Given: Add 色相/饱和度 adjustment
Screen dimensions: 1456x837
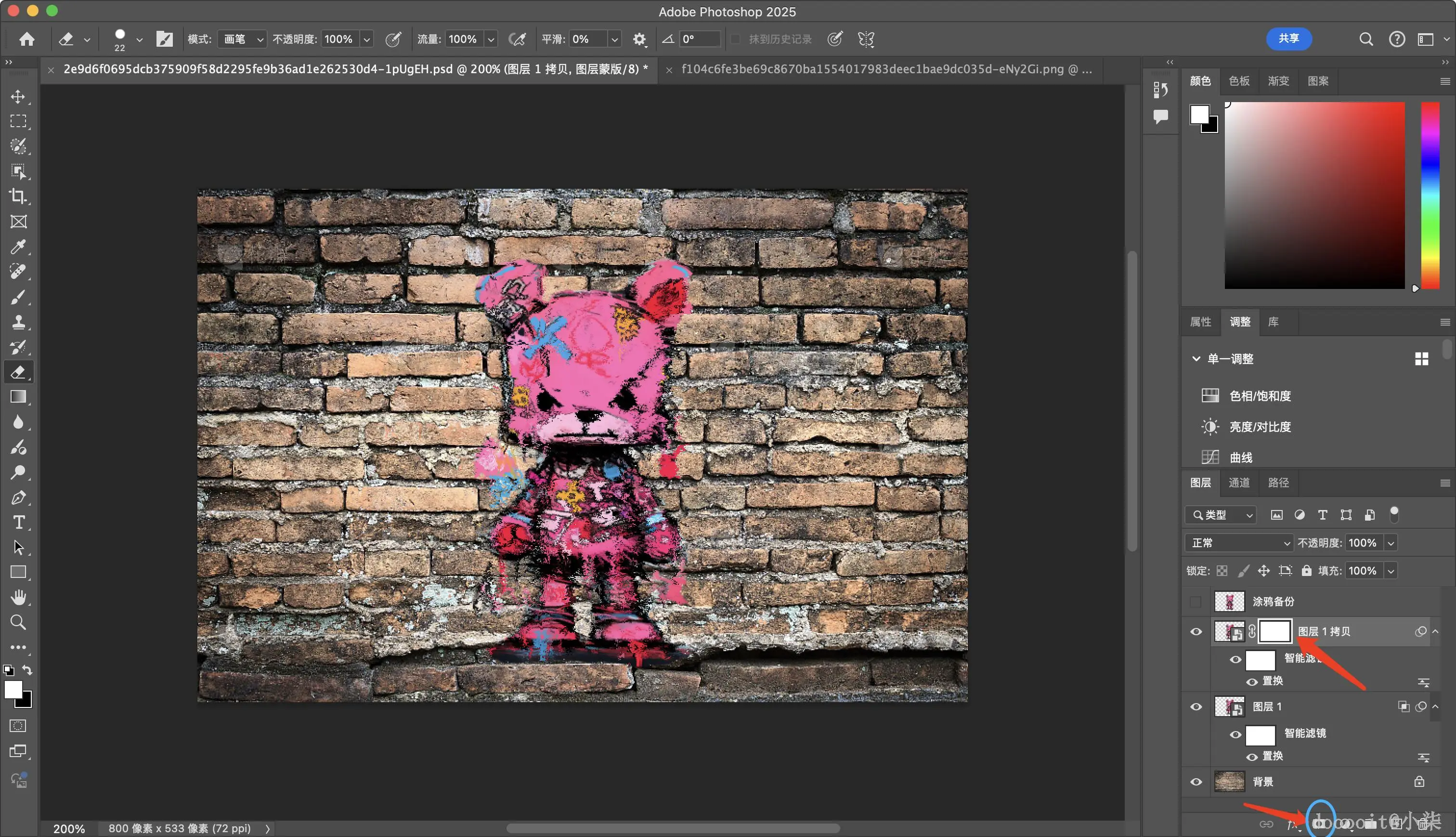Looking at the screenshot, I should pyautogui.click(x=1260, y=395).
